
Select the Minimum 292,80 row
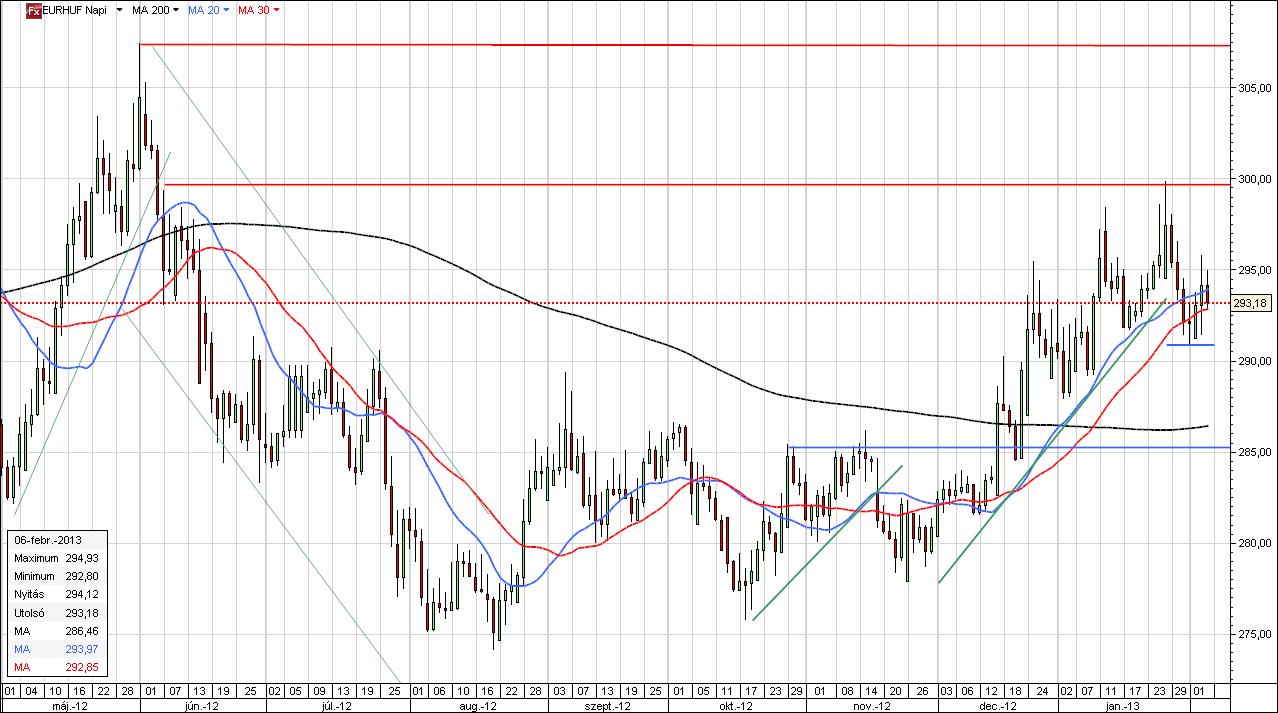(x=57, y=577)
